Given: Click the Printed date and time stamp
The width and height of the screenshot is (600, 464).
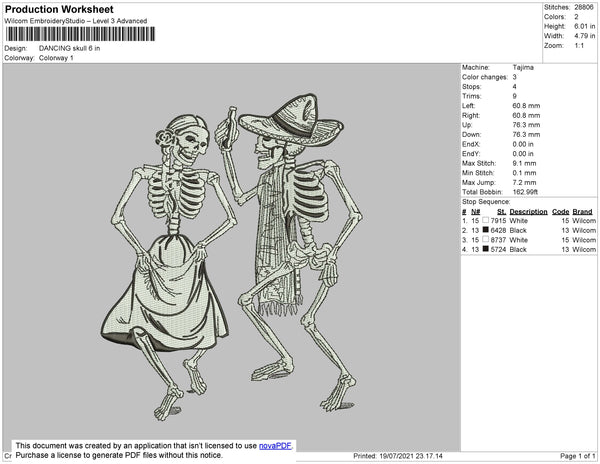Looking at the screenshot, I should [x=398, y=456].
